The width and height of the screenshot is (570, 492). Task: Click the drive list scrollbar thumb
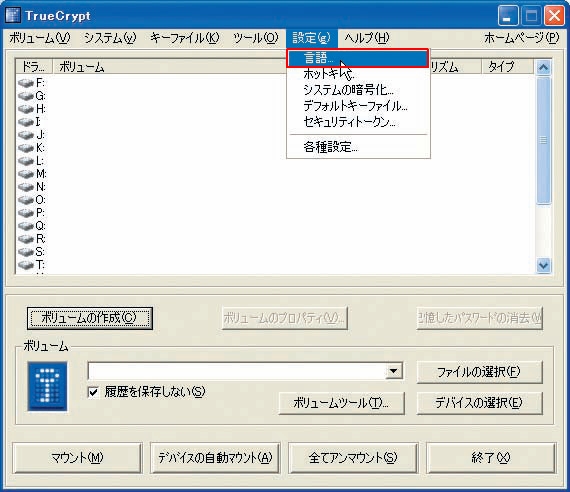click(543, 140)
